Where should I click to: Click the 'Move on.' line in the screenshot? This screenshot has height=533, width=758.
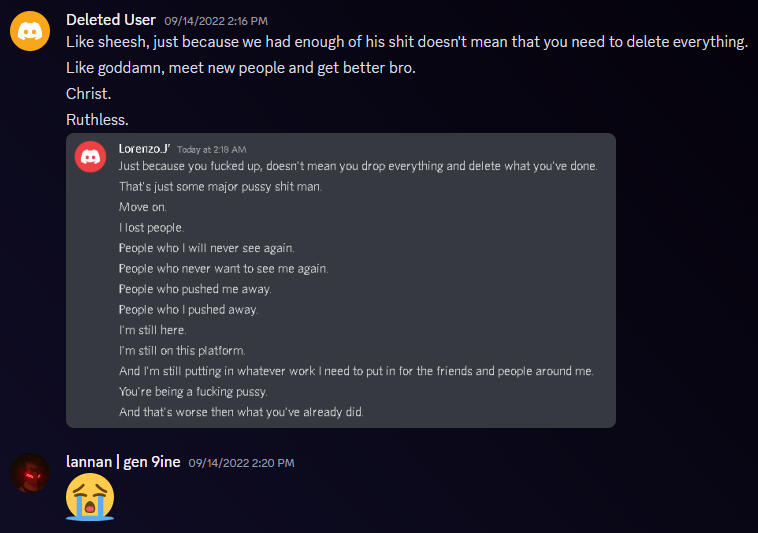[x=143, y=207]
